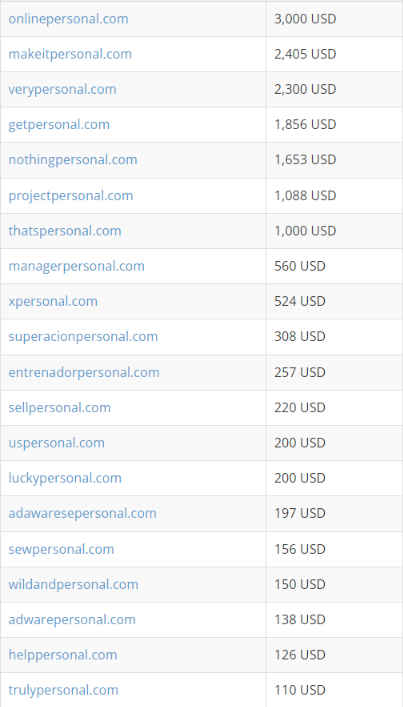The image size is (403, 707).
Task: Select xpersonal.com from the table
Action: [53, 301]
